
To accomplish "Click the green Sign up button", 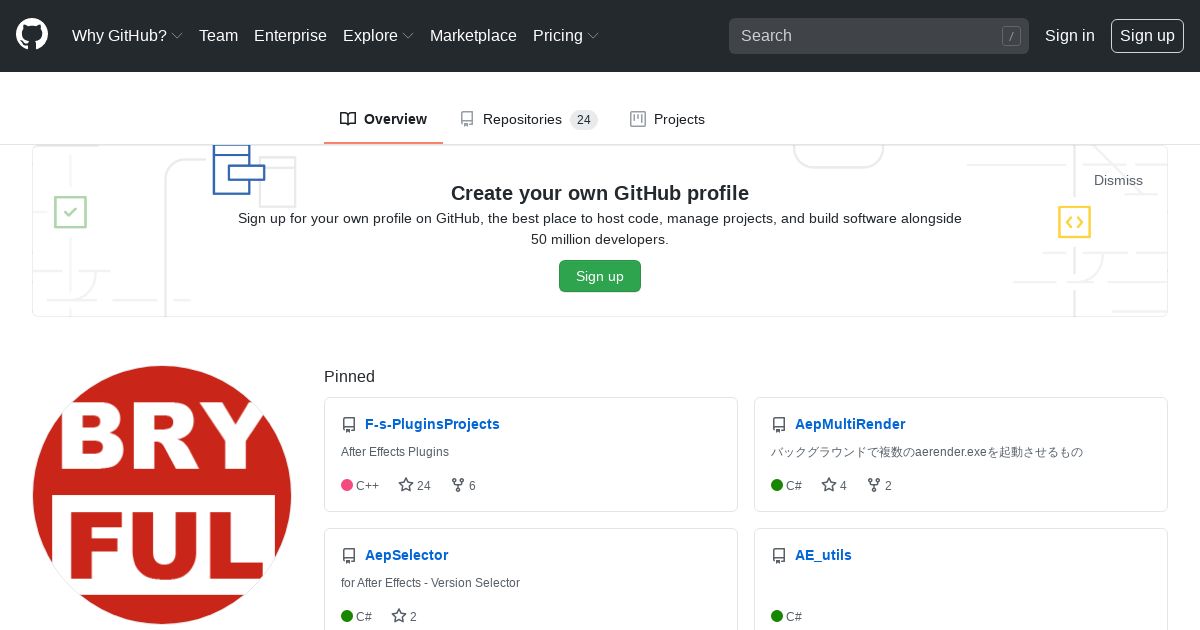I will 600,276.
